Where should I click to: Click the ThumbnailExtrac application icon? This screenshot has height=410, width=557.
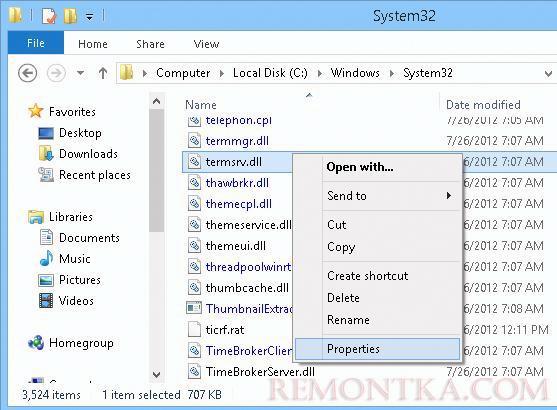coord(194,308)
